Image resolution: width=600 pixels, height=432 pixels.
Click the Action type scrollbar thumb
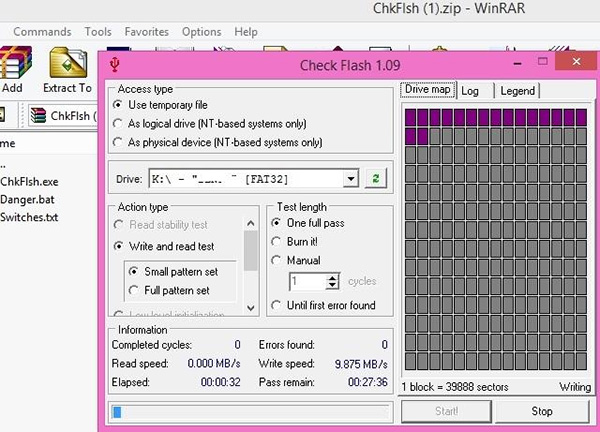(x=251, y=251)
